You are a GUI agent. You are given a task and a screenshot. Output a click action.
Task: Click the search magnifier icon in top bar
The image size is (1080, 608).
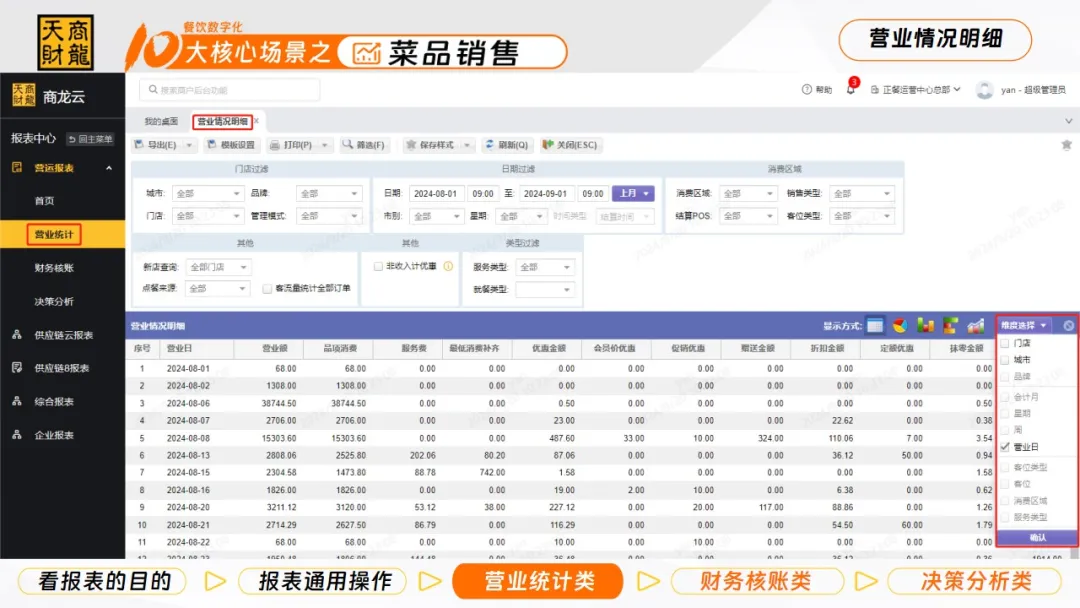(153, 90)
